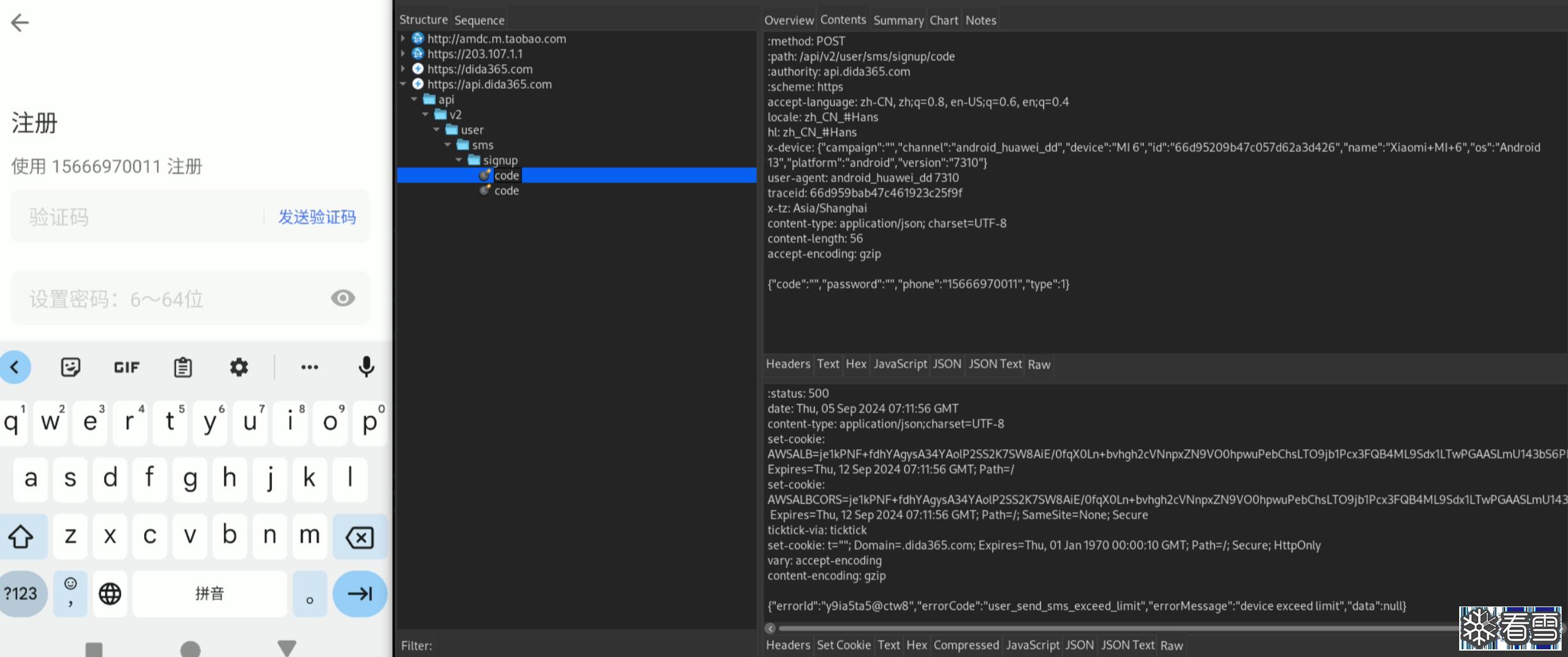Collapse the signup folder
This screenshot has width=1568, height=657.
point(459,160)
